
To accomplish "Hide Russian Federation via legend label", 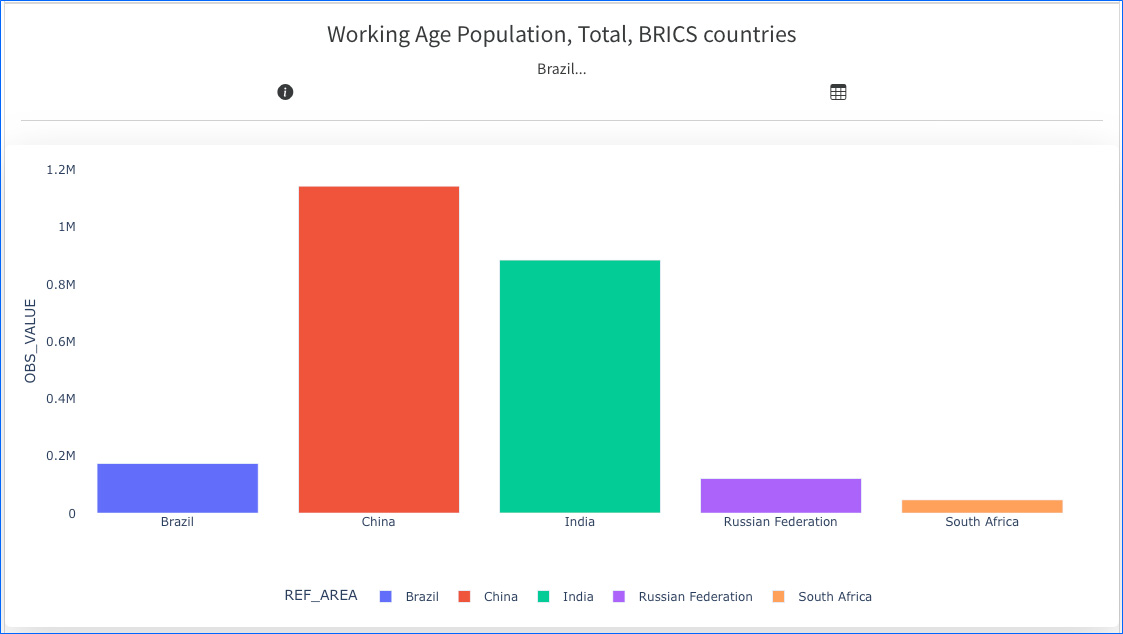I will pyautogui.click(x=695, y=597).
